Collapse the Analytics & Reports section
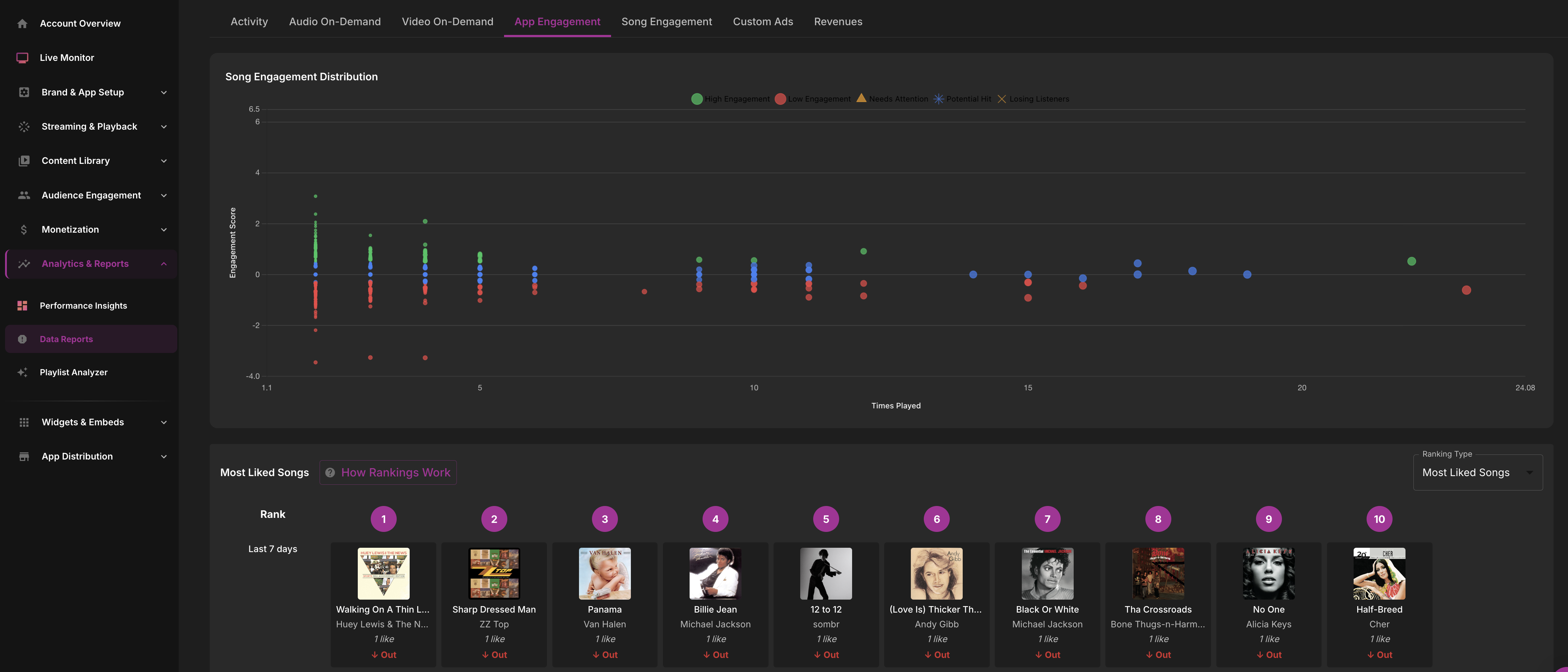The image size is (1568, 672). [163, 264]
